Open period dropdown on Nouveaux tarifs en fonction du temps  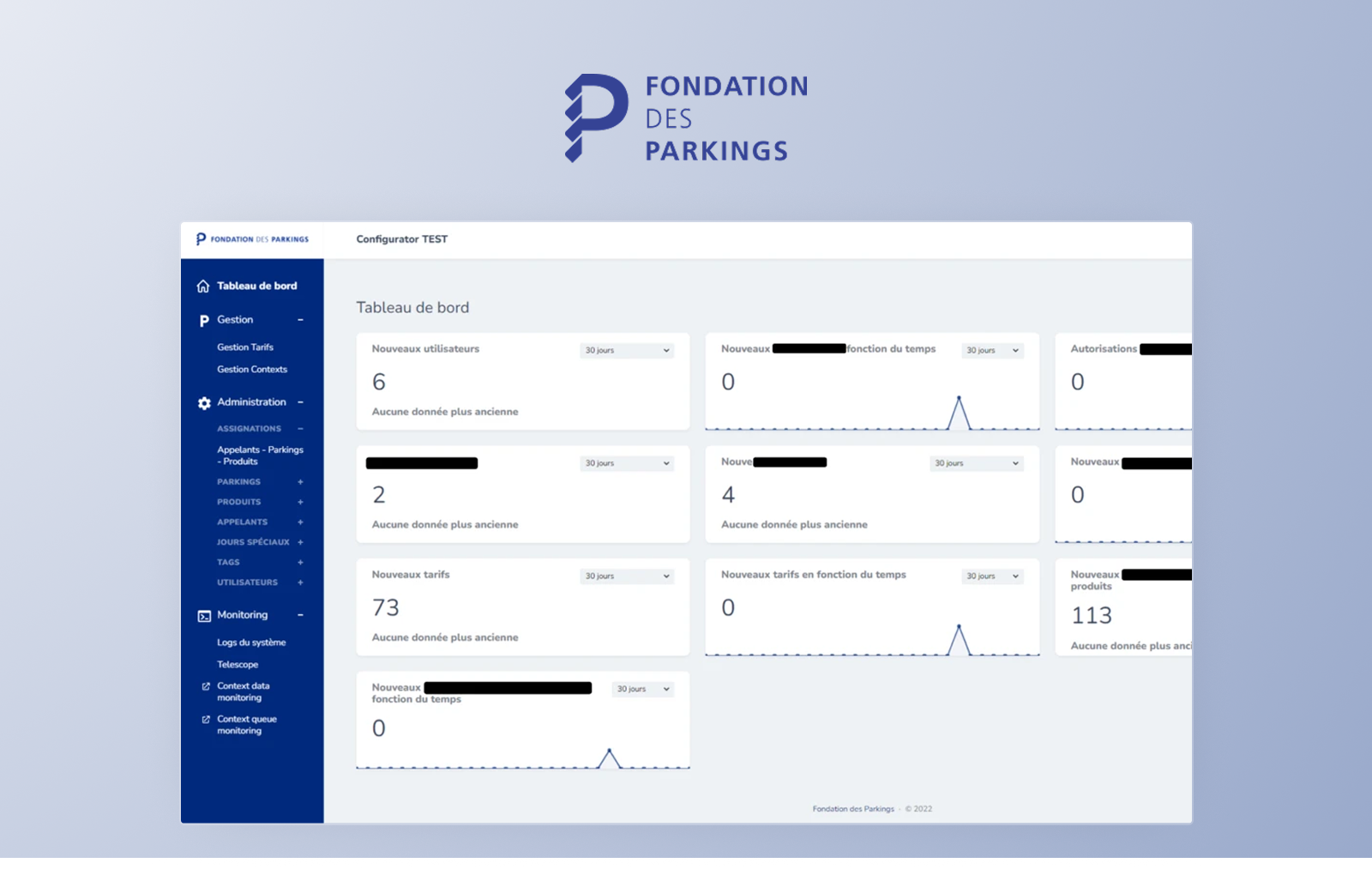(992, 576)
